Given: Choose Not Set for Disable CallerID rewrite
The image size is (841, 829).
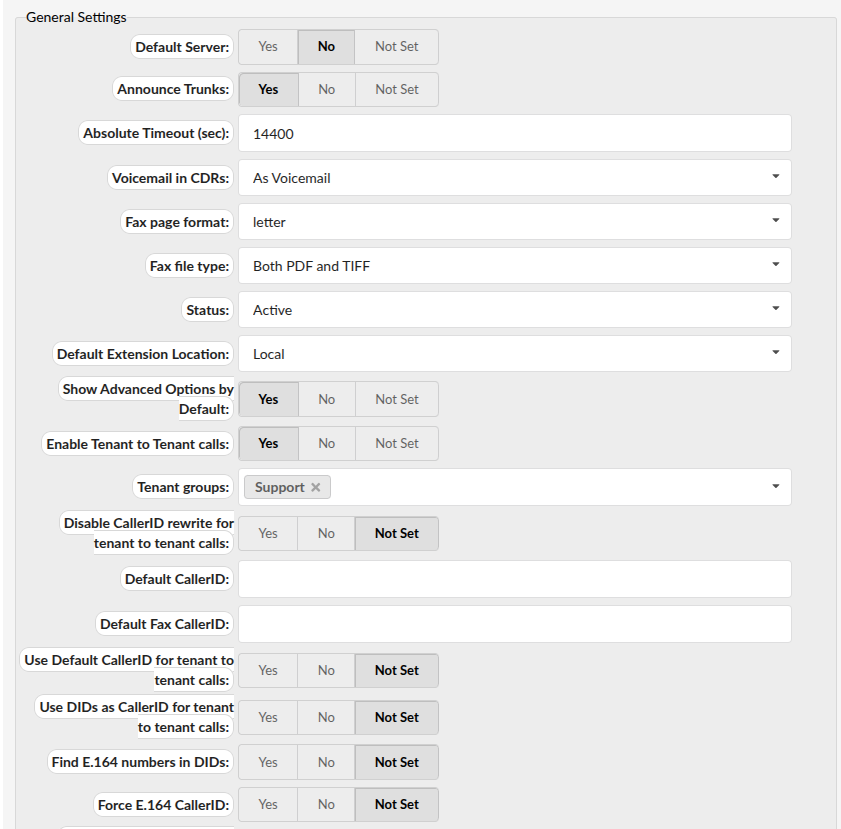Looking at the screenshot, I should coord(396,534).
